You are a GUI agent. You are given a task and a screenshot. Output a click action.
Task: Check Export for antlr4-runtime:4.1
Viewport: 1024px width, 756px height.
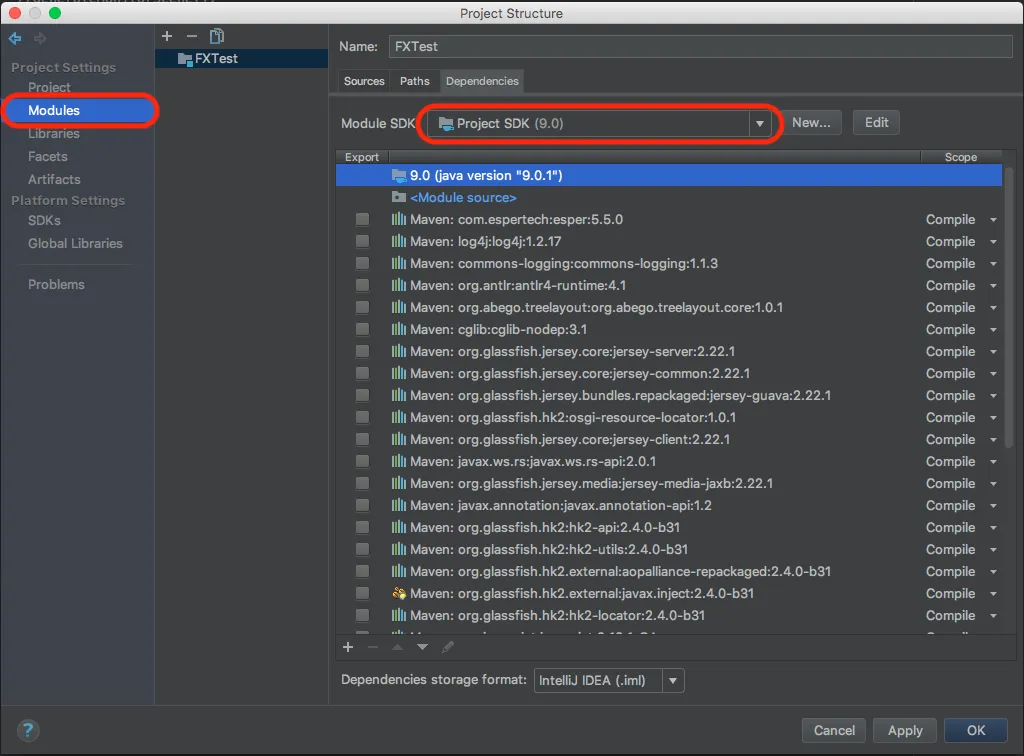tap(362, 285)
